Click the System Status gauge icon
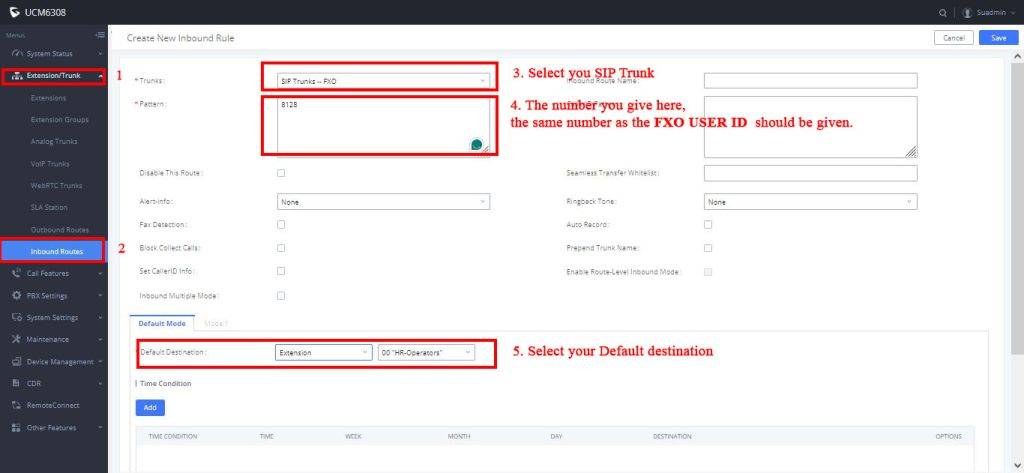This screenshot has height=473, width=1024. coord(16,53)
